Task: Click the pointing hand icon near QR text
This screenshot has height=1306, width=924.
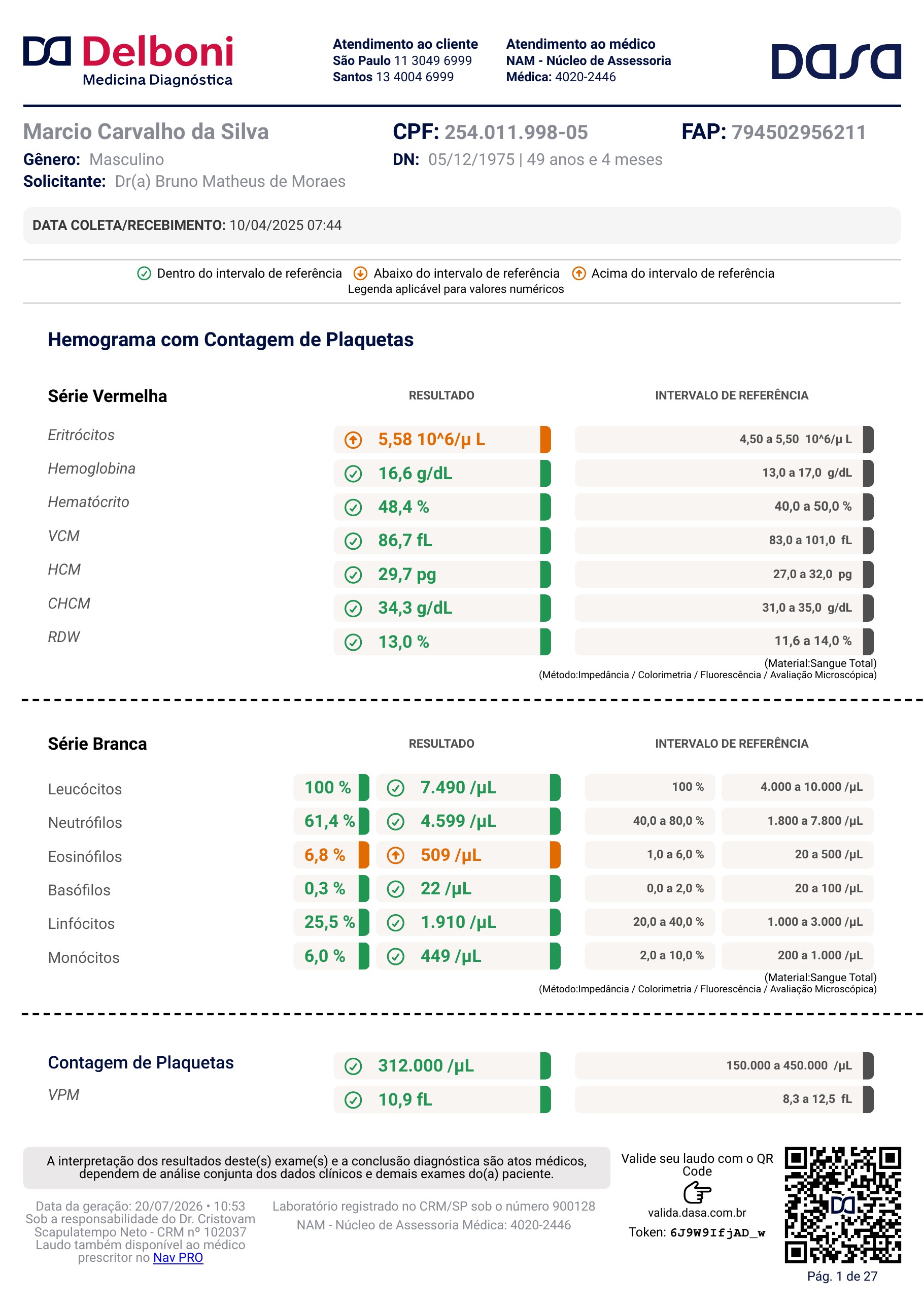Action: 697,1192
